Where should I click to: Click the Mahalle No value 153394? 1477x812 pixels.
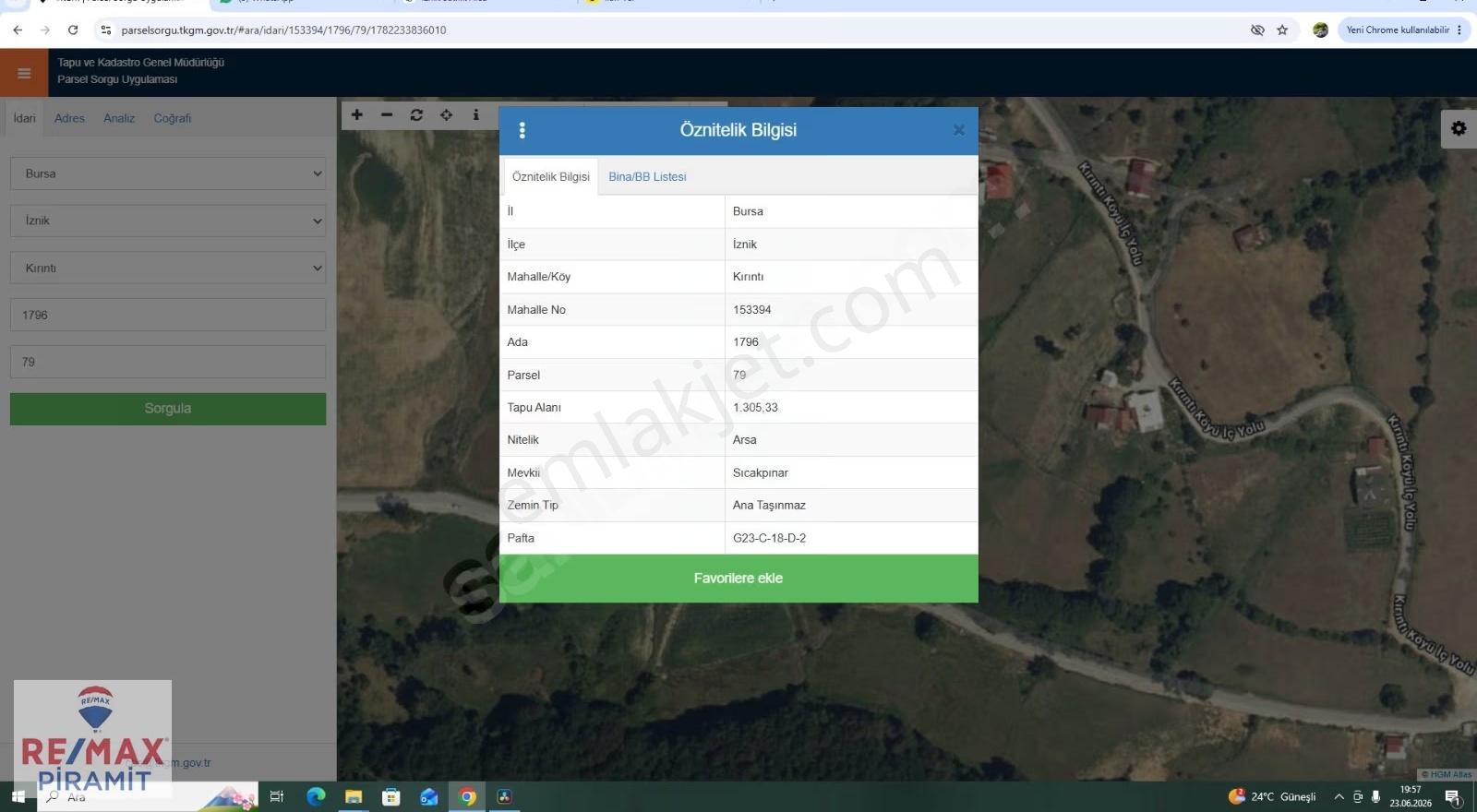(x=751, y=309)
